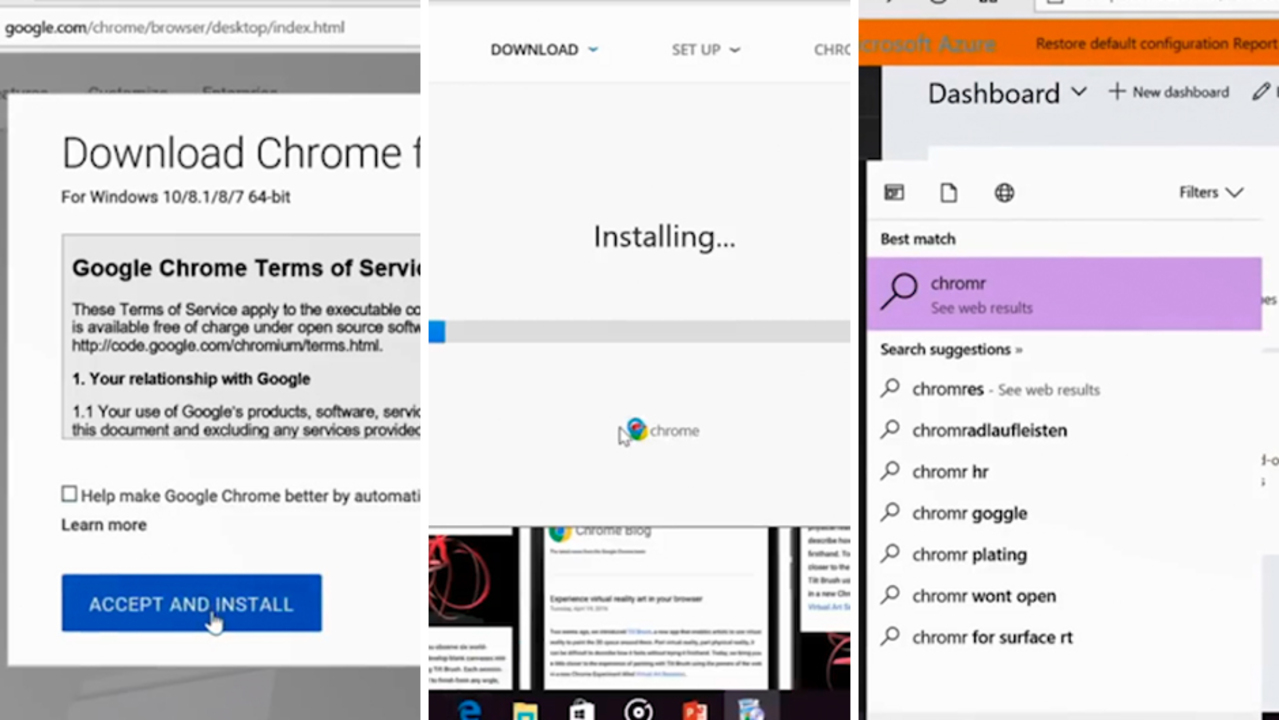This screenshot has height=720, width=1279.
Task: Enable the Help make Google Chrome better checkbox
Action: point(69,494)
